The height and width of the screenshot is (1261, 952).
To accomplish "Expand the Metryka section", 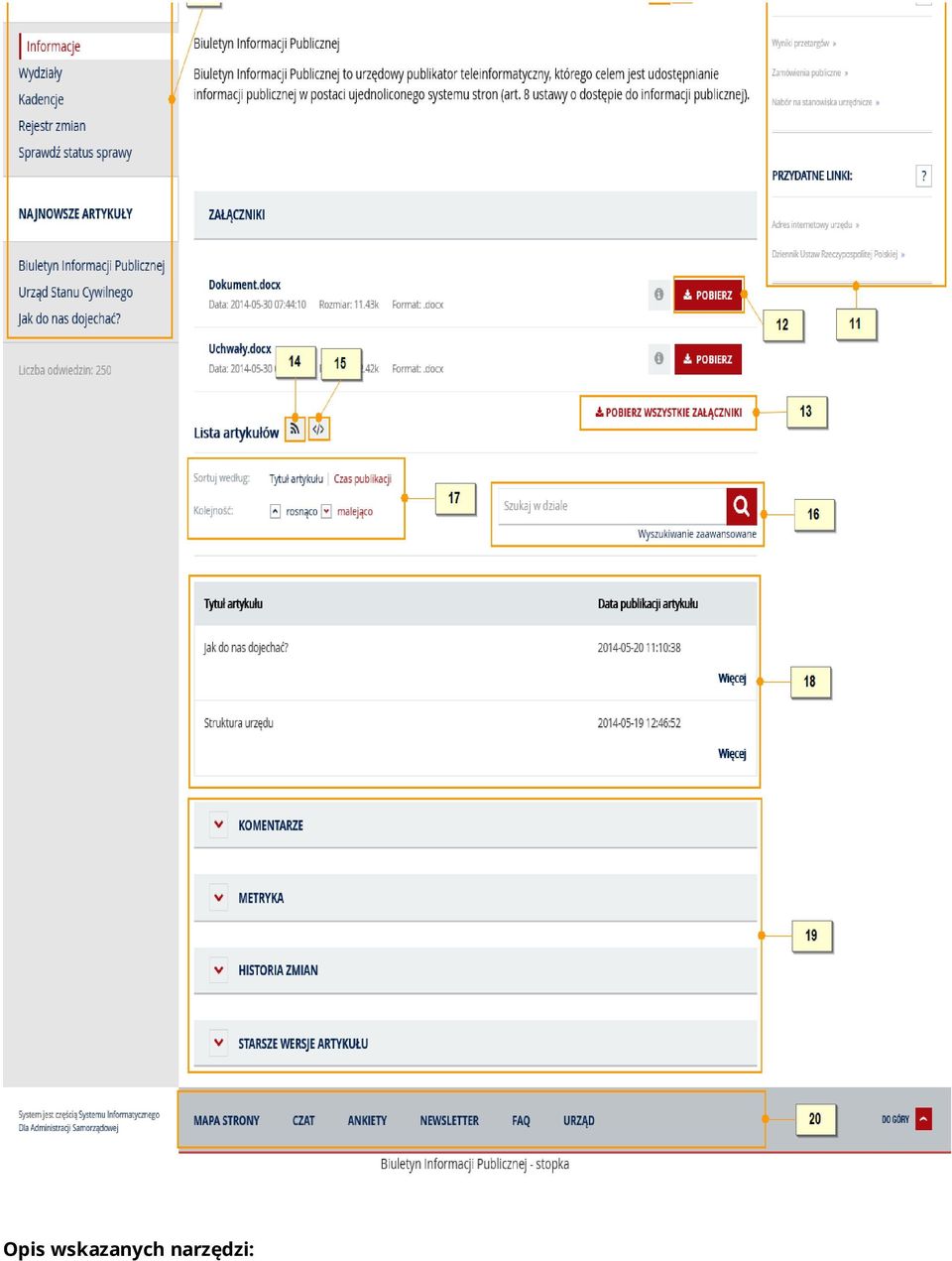I will coord(218,897).
